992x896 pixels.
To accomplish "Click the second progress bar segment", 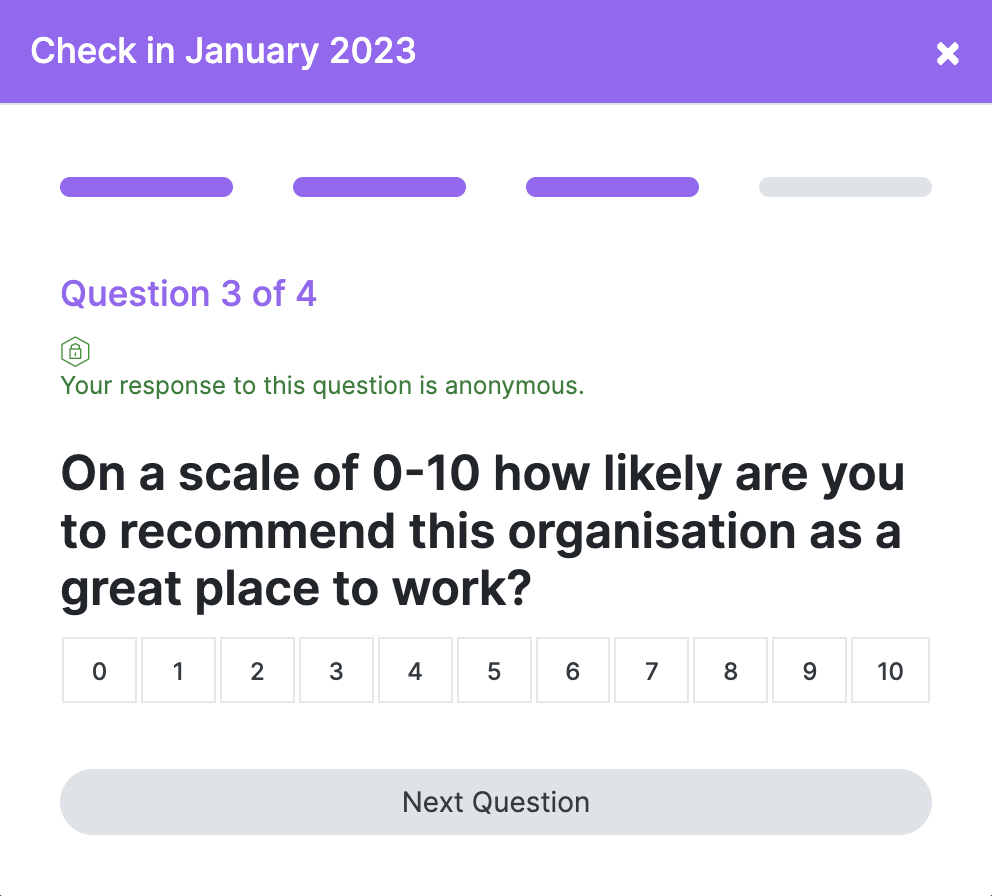I will tap(380, 187).
